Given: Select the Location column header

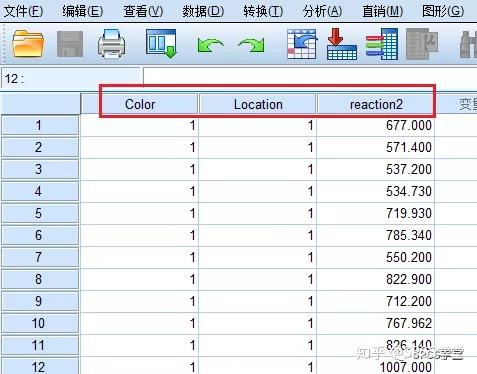Looking at the screenshot, I should coord(258,104).
